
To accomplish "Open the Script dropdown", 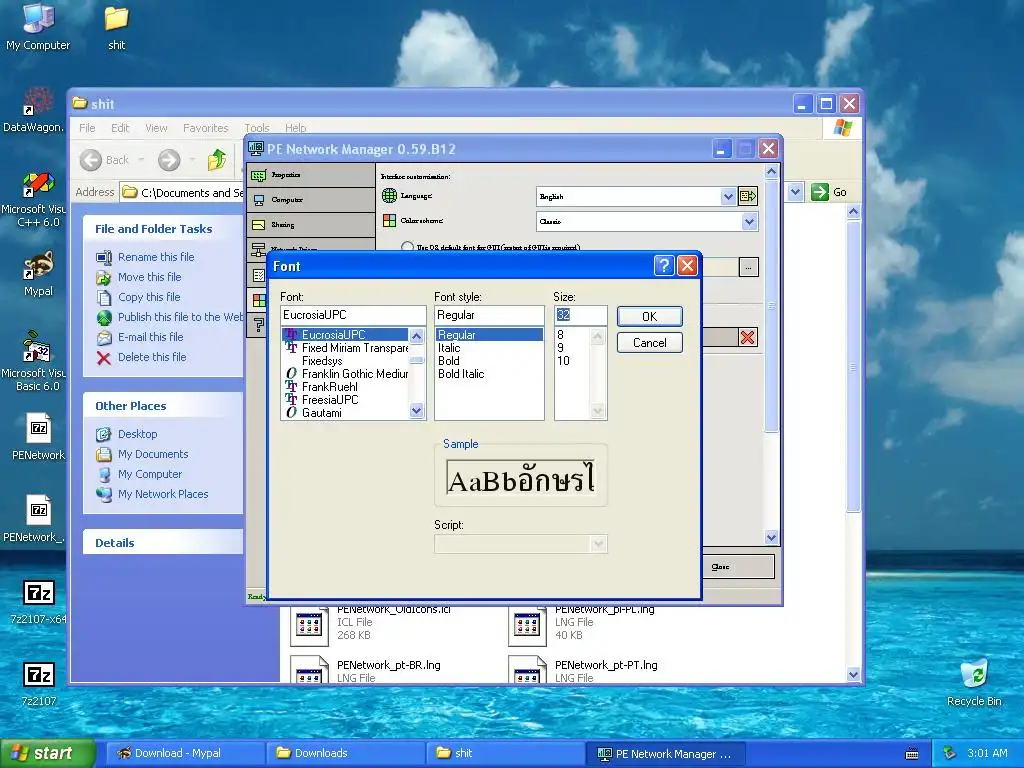I will pyautogui.click(x=520, y=544).
